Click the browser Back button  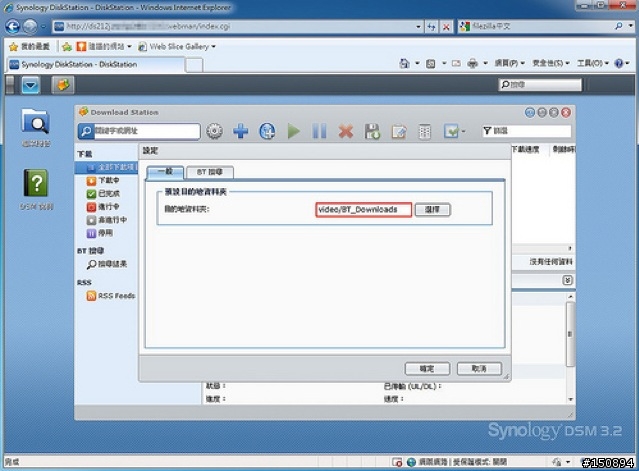[13, 26]
